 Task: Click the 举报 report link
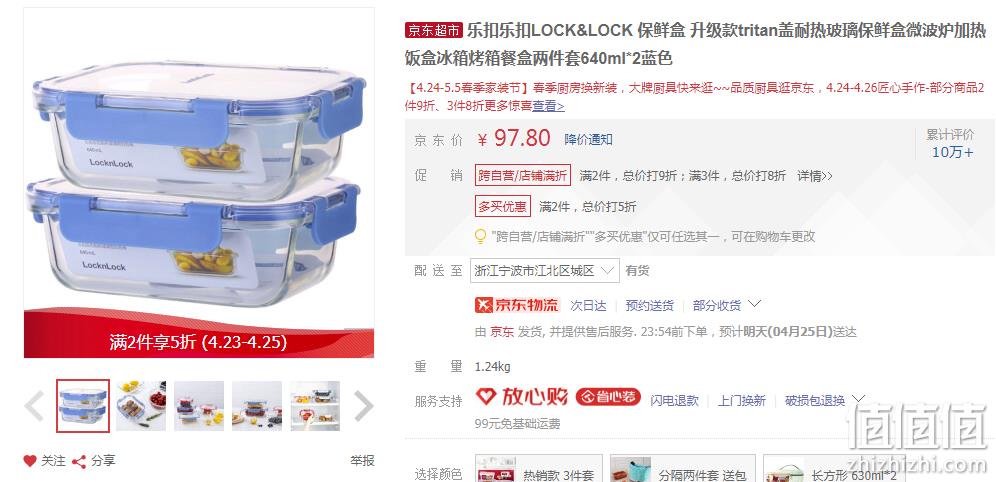(362, 461)
